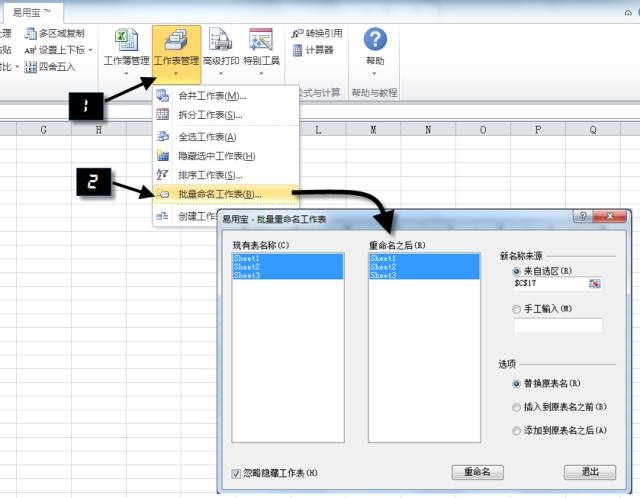Expand the 特别工具 dropdown arrow
The height and width of the screenshot is (498, 640).
click(x=261, y=74)
